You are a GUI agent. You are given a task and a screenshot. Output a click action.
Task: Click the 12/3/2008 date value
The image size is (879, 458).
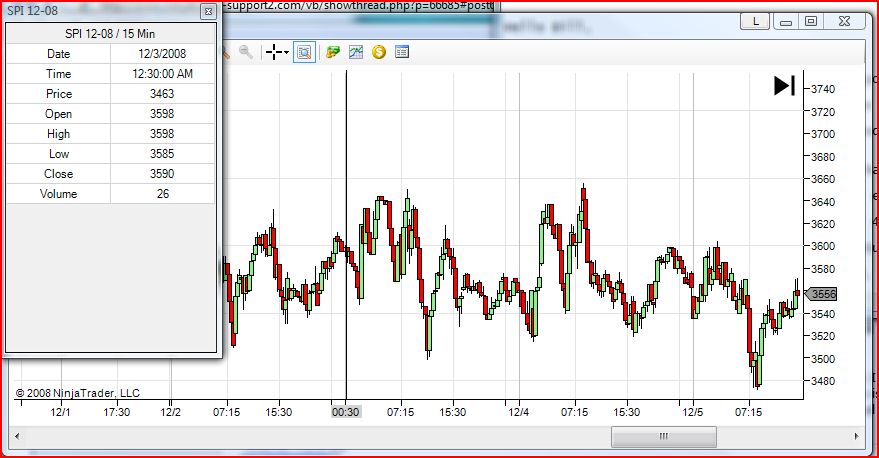pos(162,54)
